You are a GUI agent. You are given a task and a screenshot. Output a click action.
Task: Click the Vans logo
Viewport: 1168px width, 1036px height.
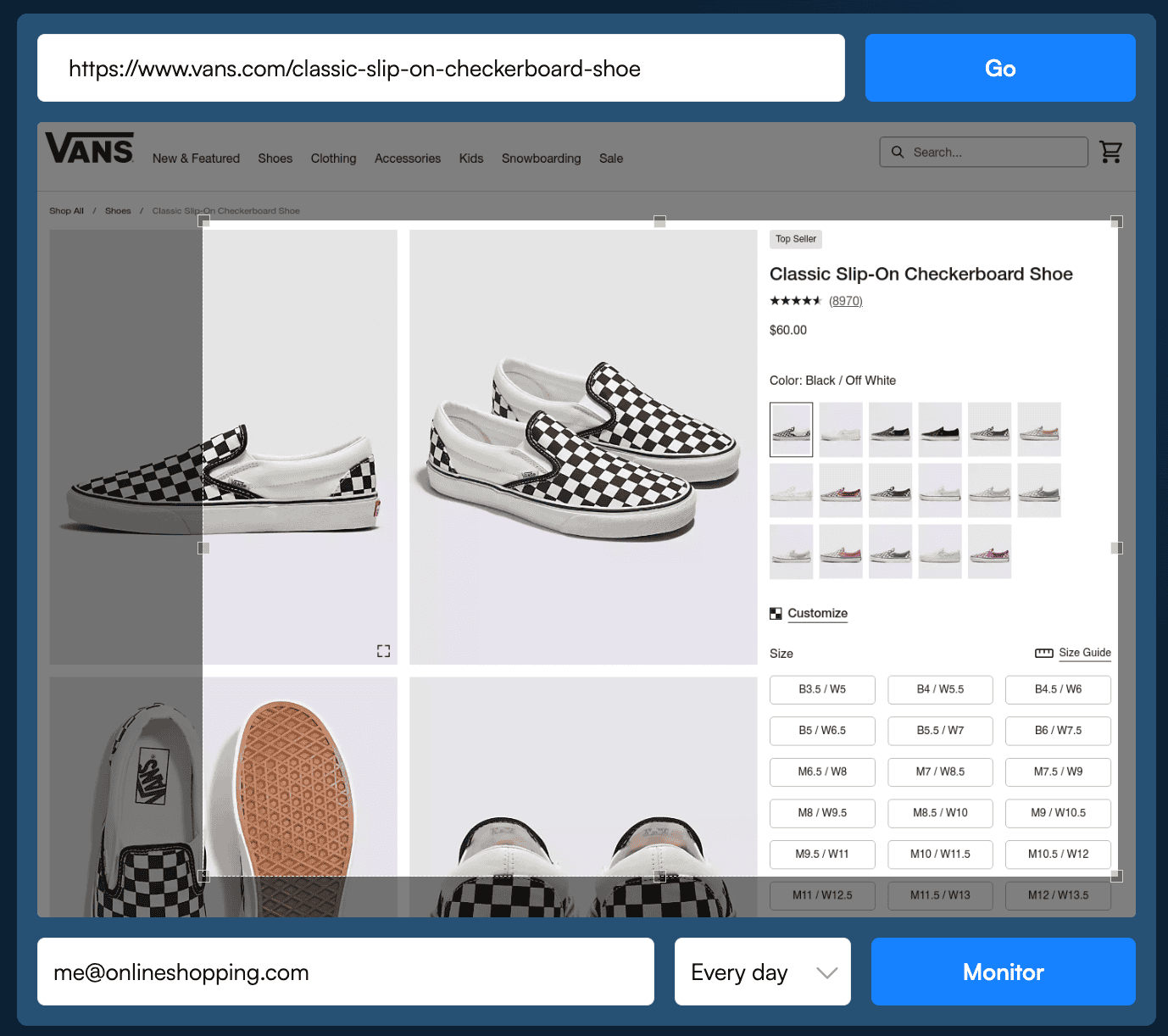[x=90, y=148]
